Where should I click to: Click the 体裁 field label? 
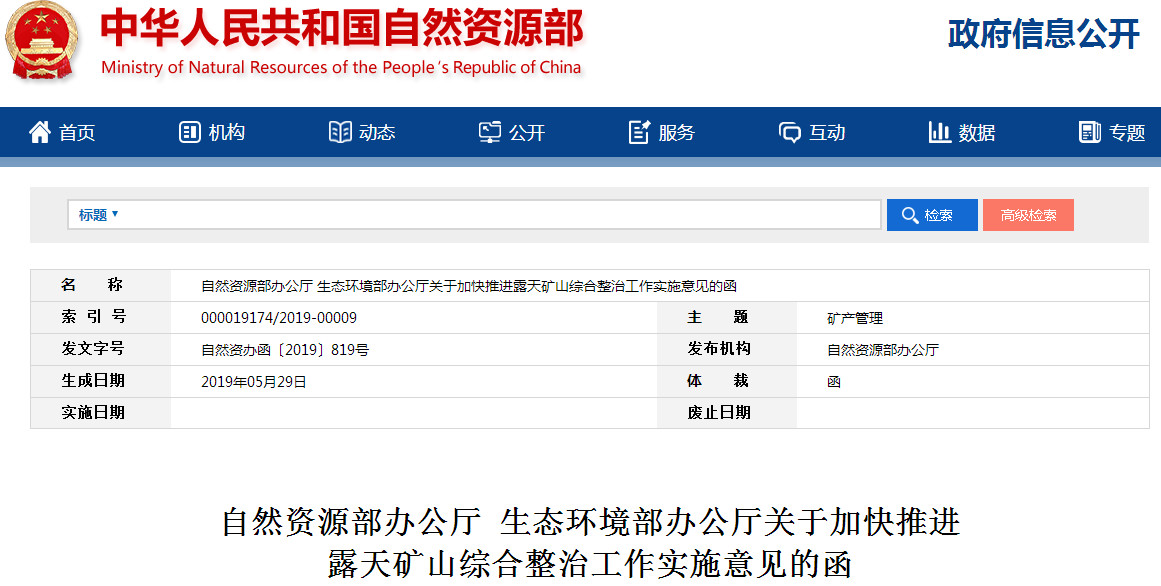[718, 380]
